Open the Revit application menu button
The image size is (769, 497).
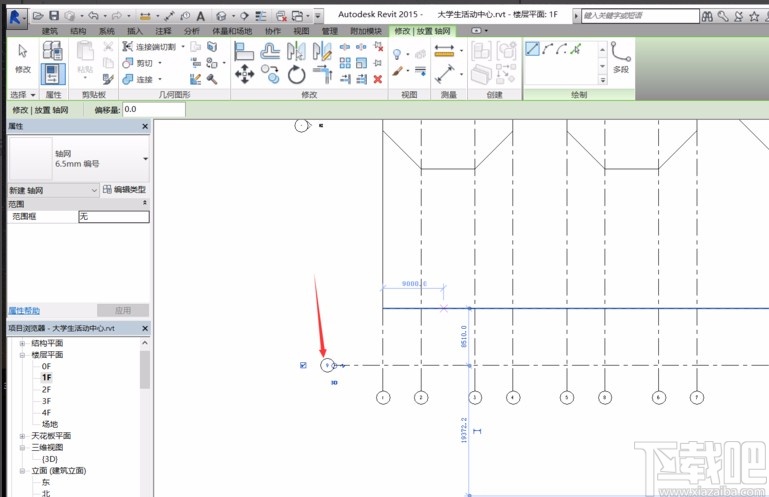(x=17, y=17)
